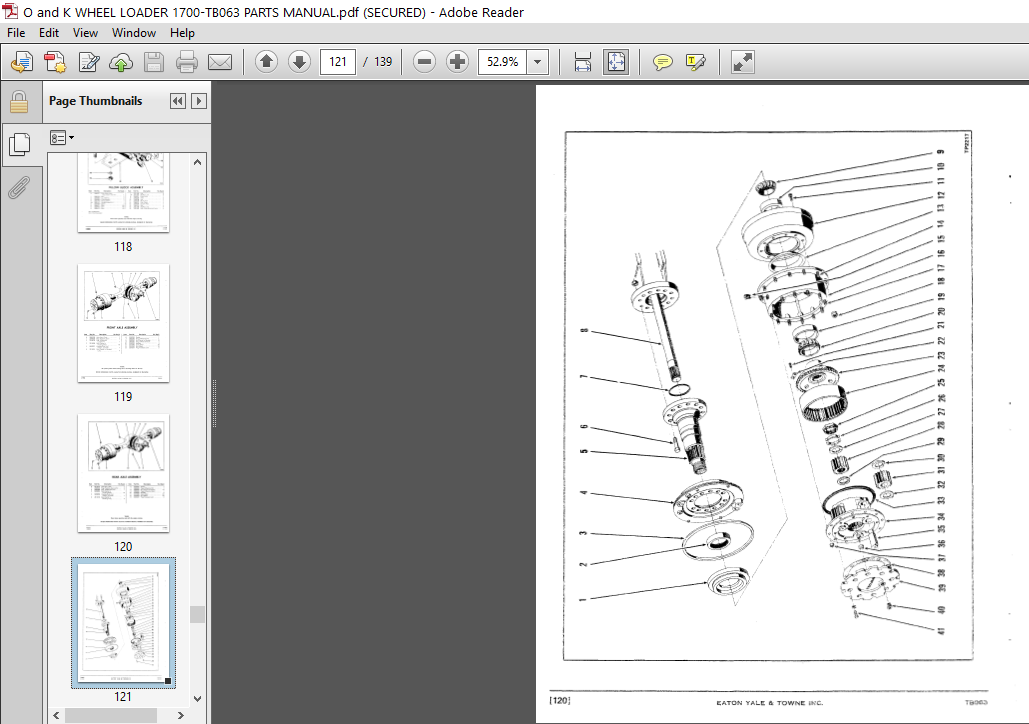Open the Help menu
This screenshot has width=1029, height=724.
(x=182, y=33)
